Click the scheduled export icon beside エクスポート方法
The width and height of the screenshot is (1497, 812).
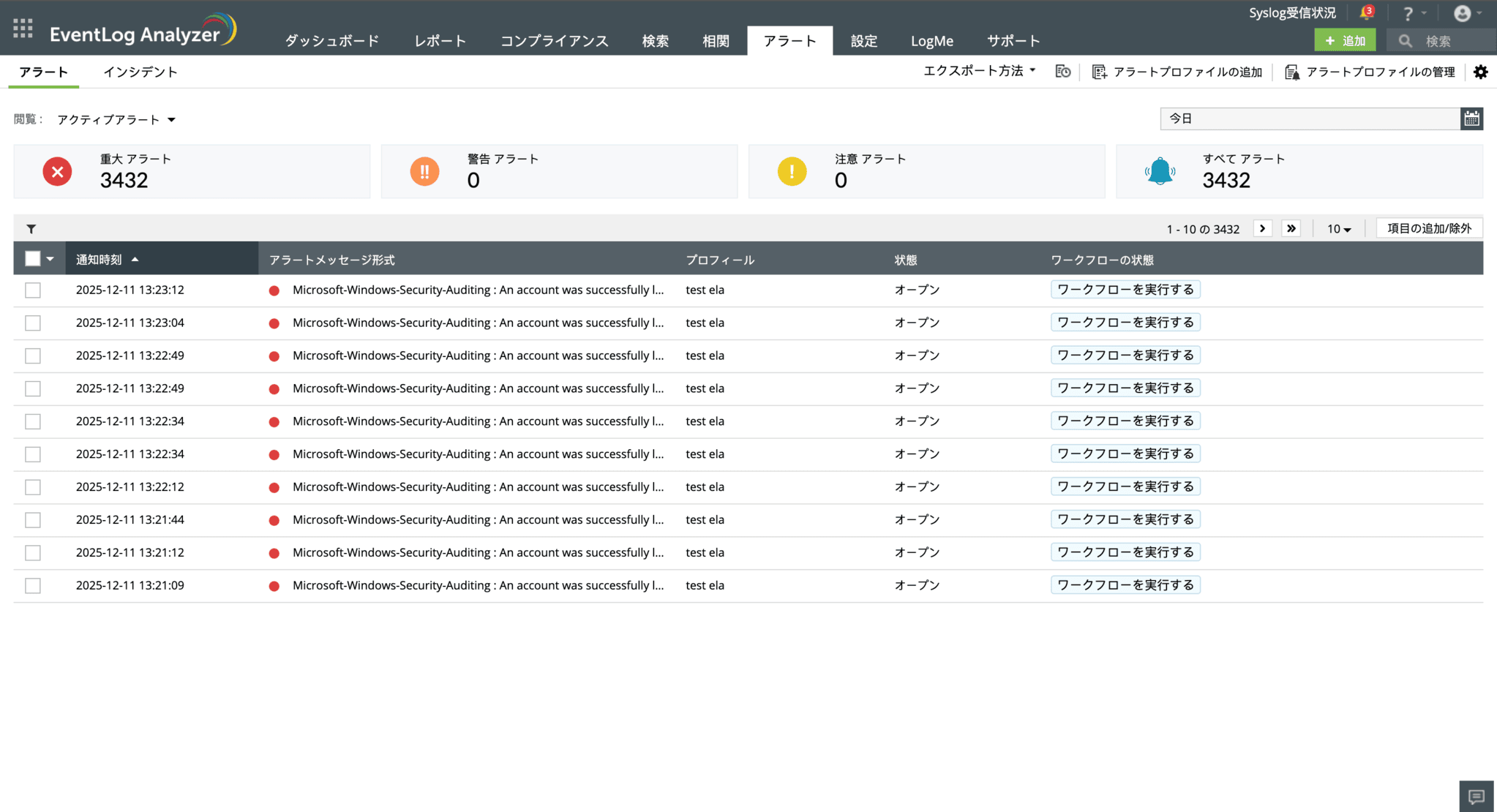[x=1063, y=72]
